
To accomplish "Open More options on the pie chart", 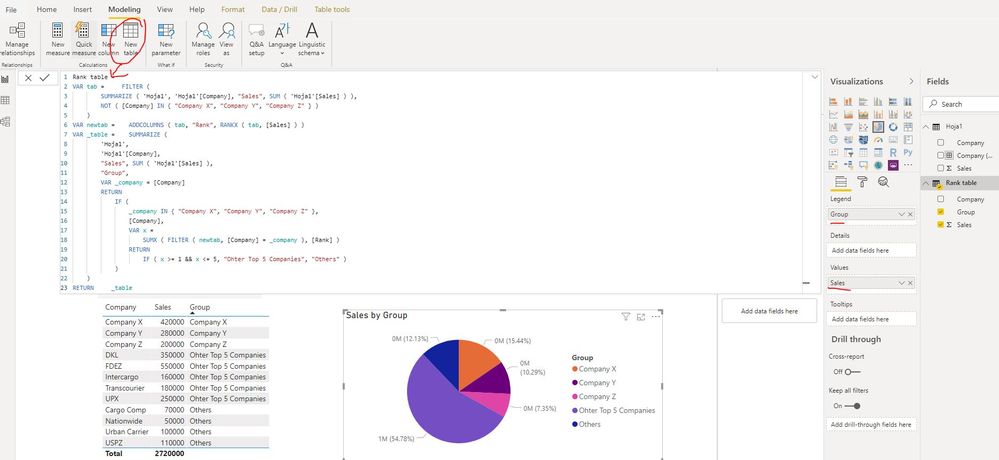I will click(656, 317).
